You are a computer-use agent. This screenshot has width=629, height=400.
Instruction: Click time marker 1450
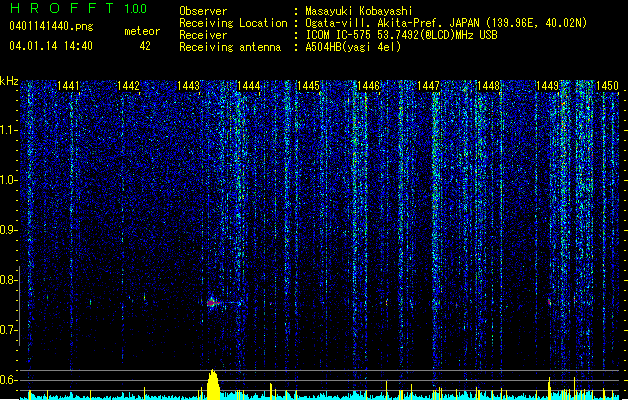click(607, 85)
